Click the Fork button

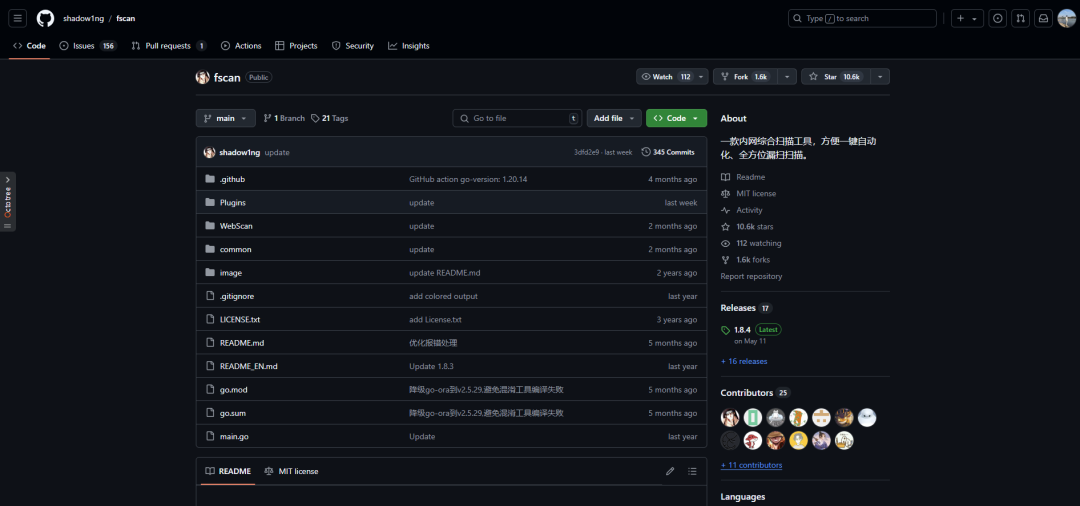pos(747,76)
